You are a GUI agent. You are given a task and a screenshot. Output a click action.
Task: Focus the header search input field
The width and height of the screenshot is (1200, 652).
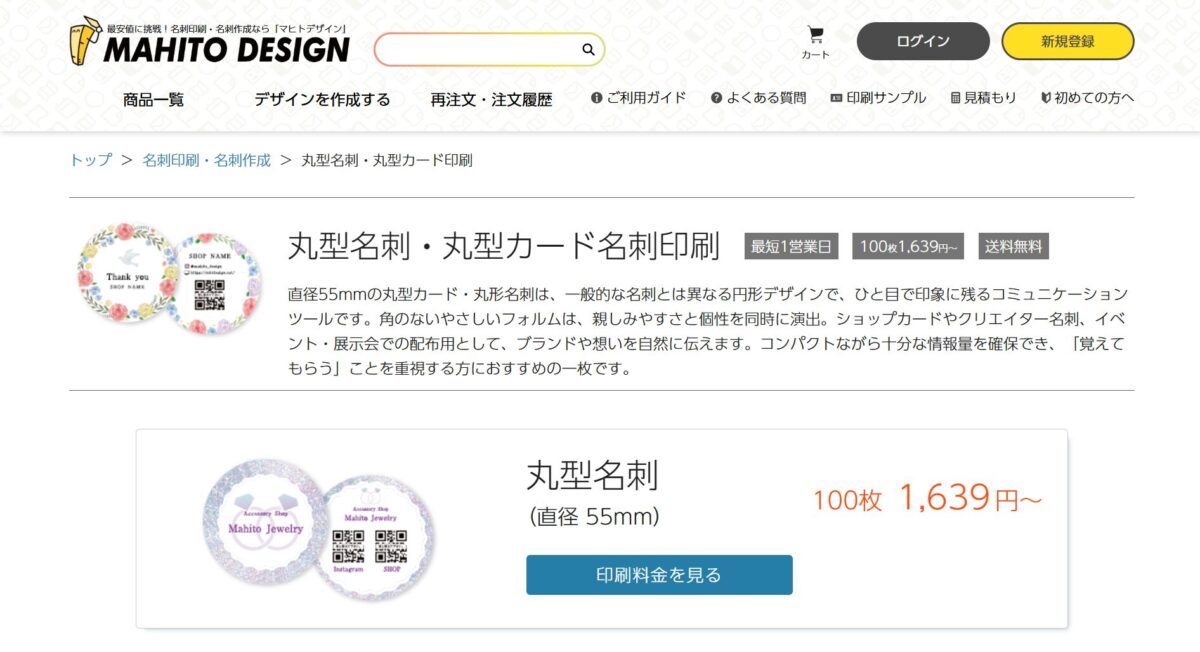point(478,49)
